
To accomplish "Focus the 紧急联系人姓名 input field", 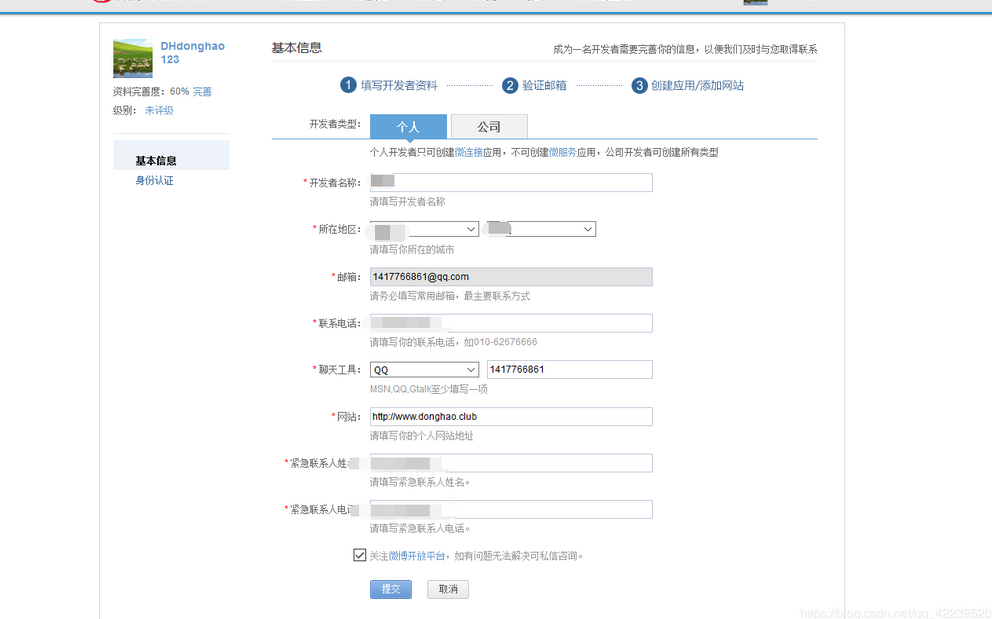I will (x=511, y=463).
